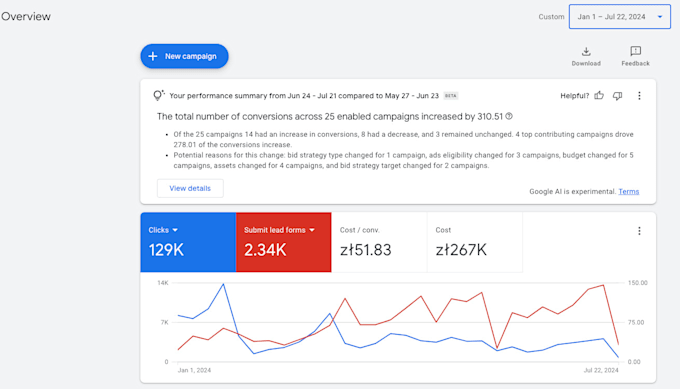This screenshot has height=389, width=680.
Task: Click the thumbs down icon
Action: click(618, 96)
